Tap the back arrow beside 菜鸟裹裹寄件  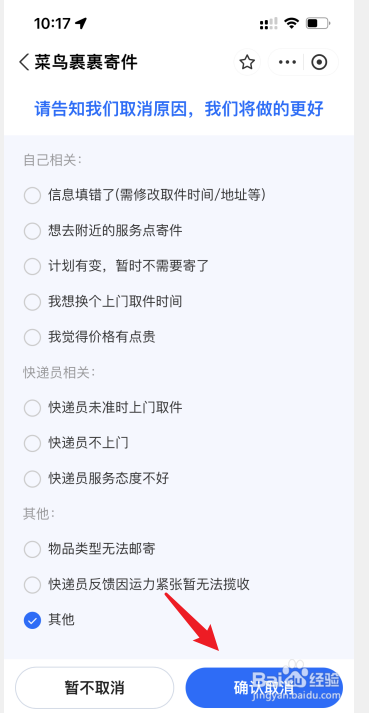click(x=24, y=62)
